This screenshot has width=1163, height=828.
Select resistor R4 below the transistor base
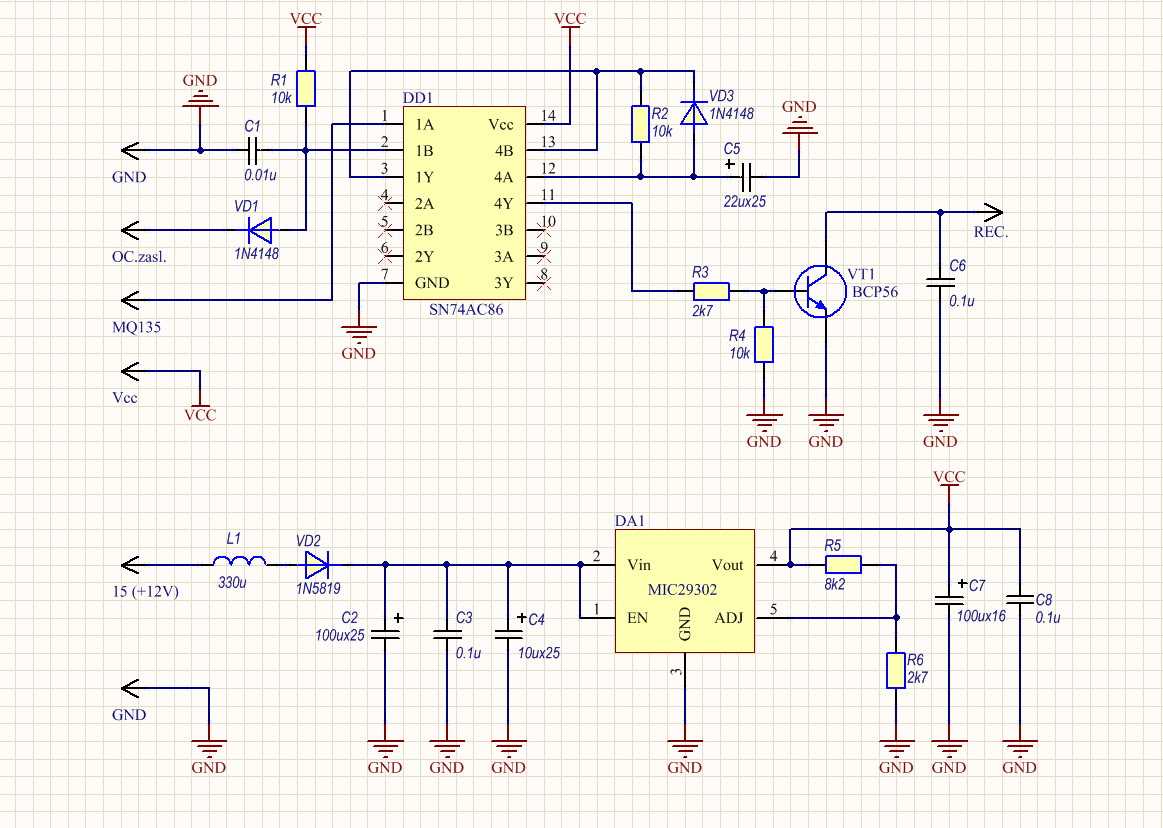click(x=764, y=344)
